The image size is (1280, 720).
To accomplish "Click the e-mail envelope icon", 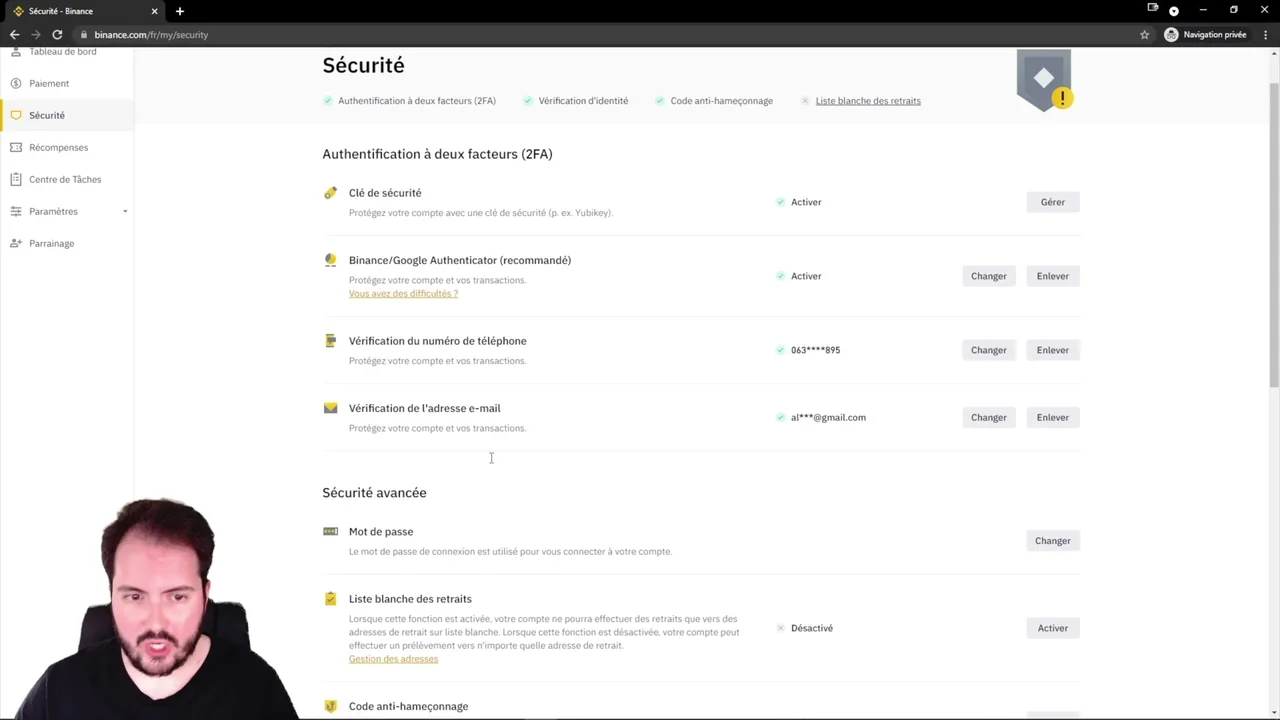I will pos(330,408).
